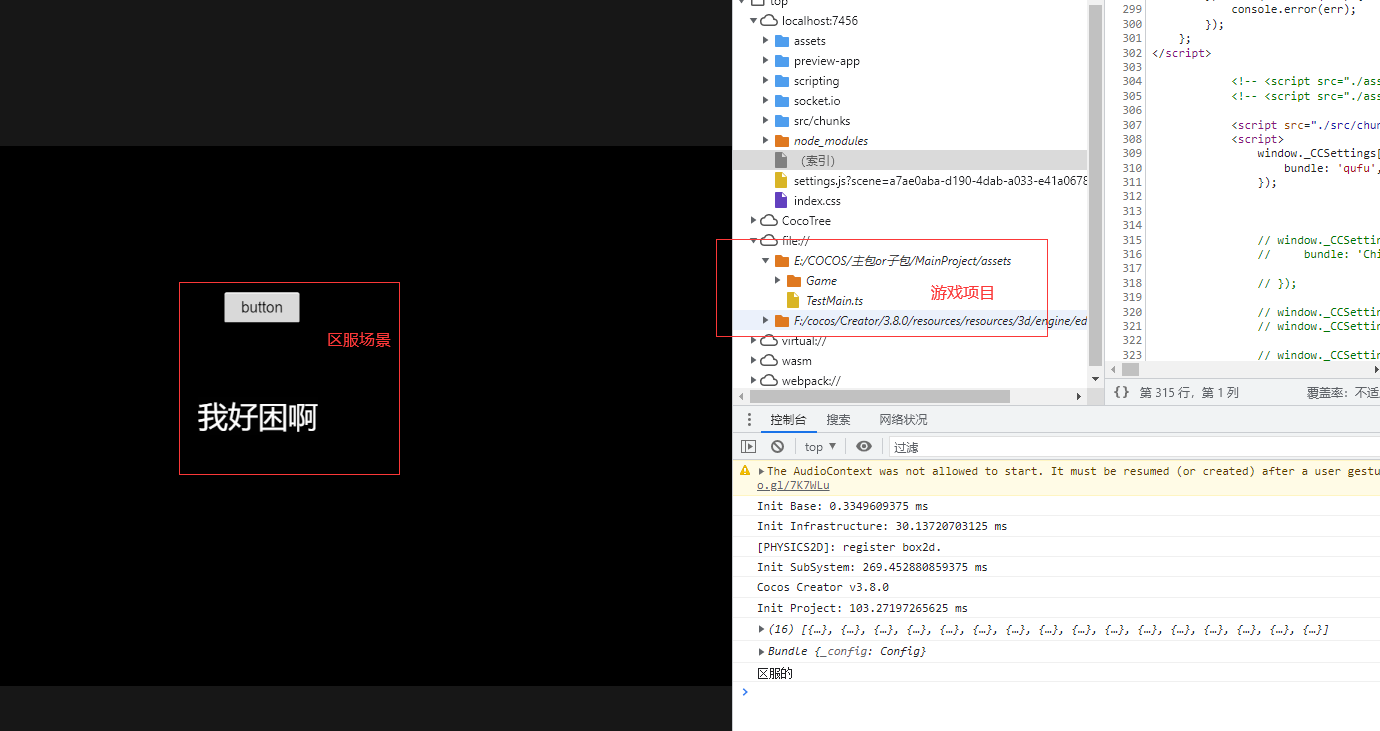1380x731 pixels.
Task: Focus the 过滤 console filter field
Action: [x=1134, y=447]
